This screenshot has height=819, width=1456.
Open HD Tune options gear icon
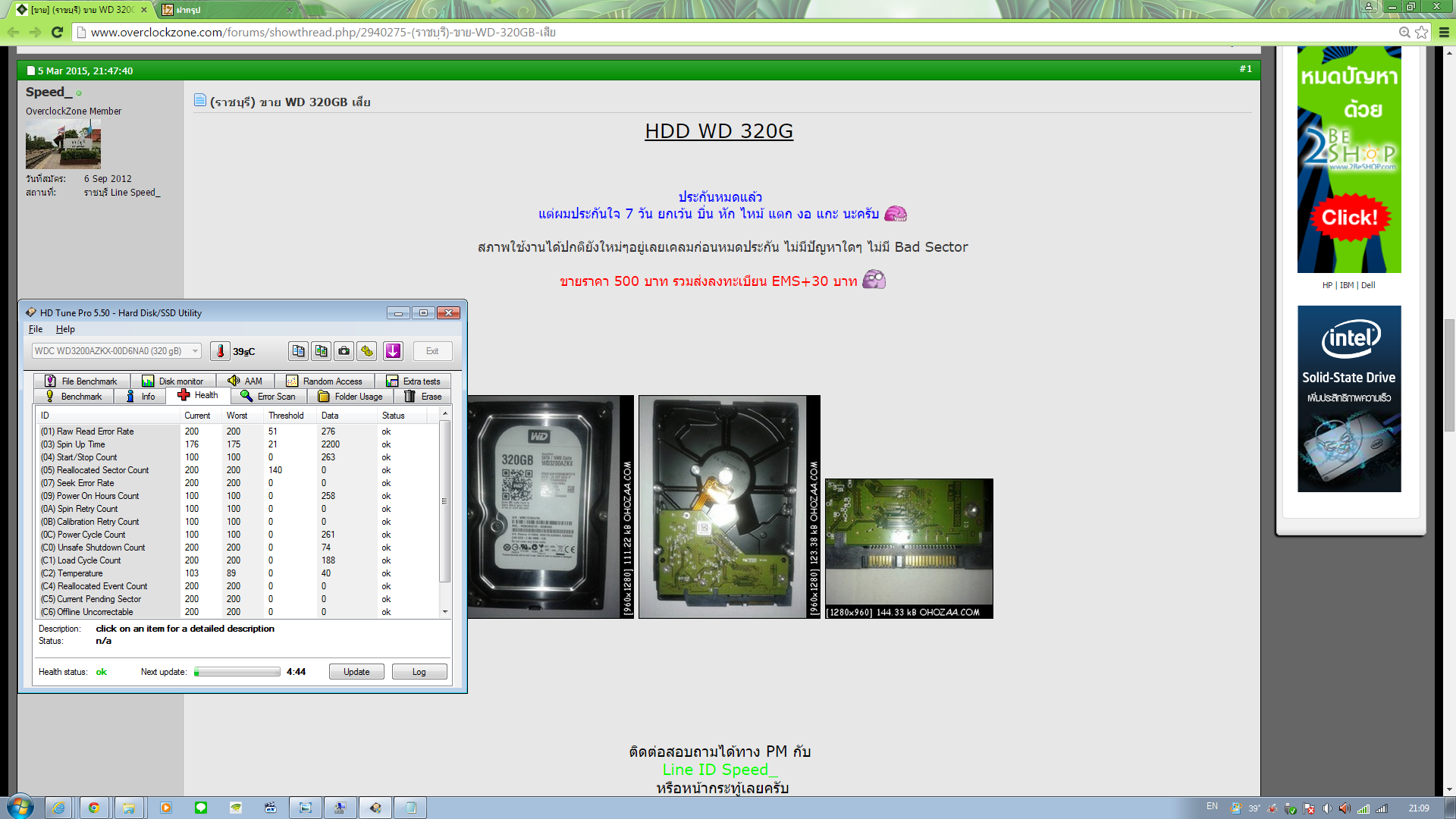click(x=367, y=351)
